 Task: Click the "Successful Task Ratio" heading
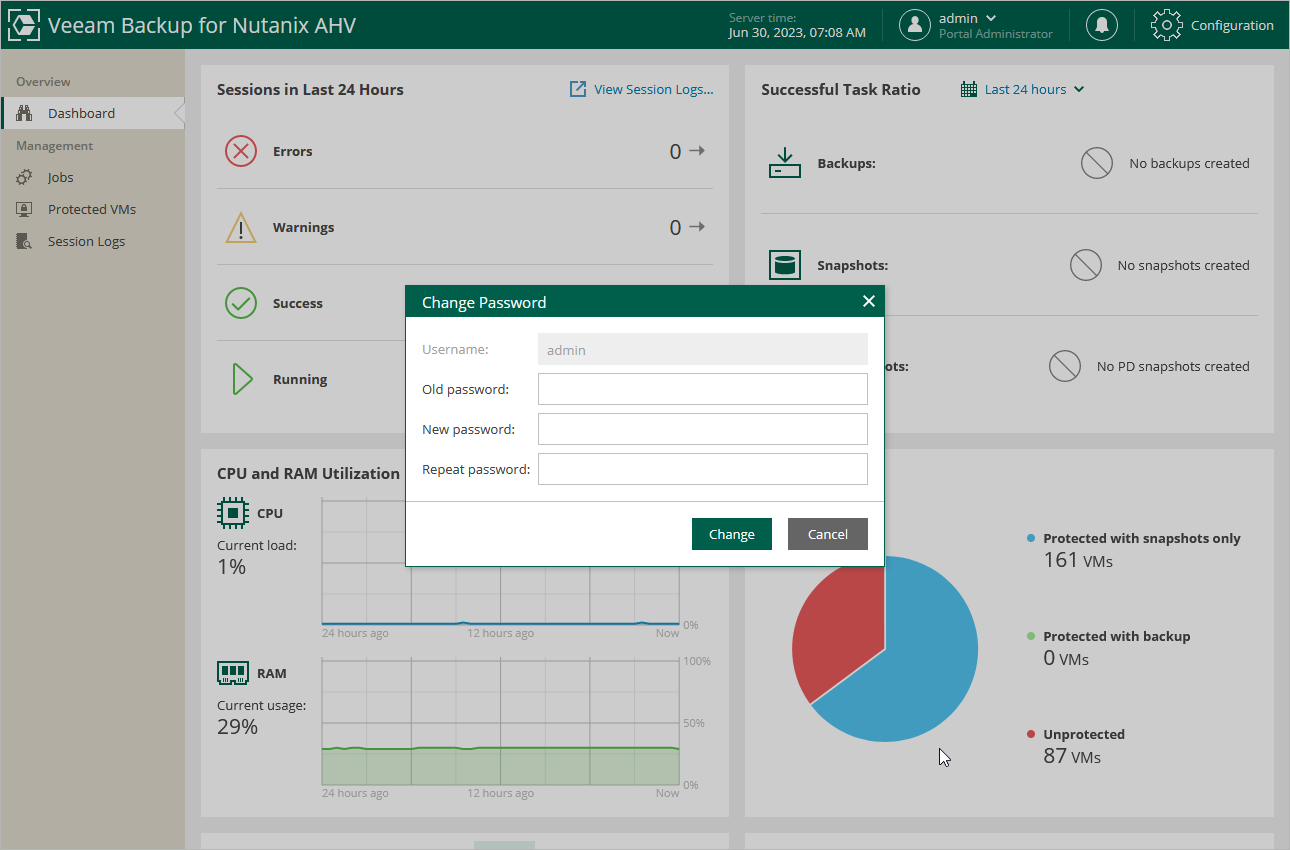[841, 89]
